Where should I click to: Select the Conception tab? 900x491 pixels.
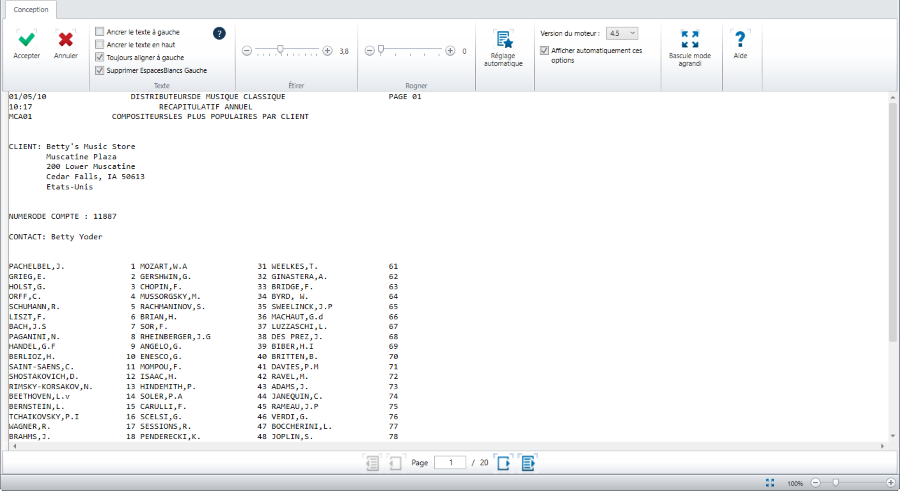(30, 9)
